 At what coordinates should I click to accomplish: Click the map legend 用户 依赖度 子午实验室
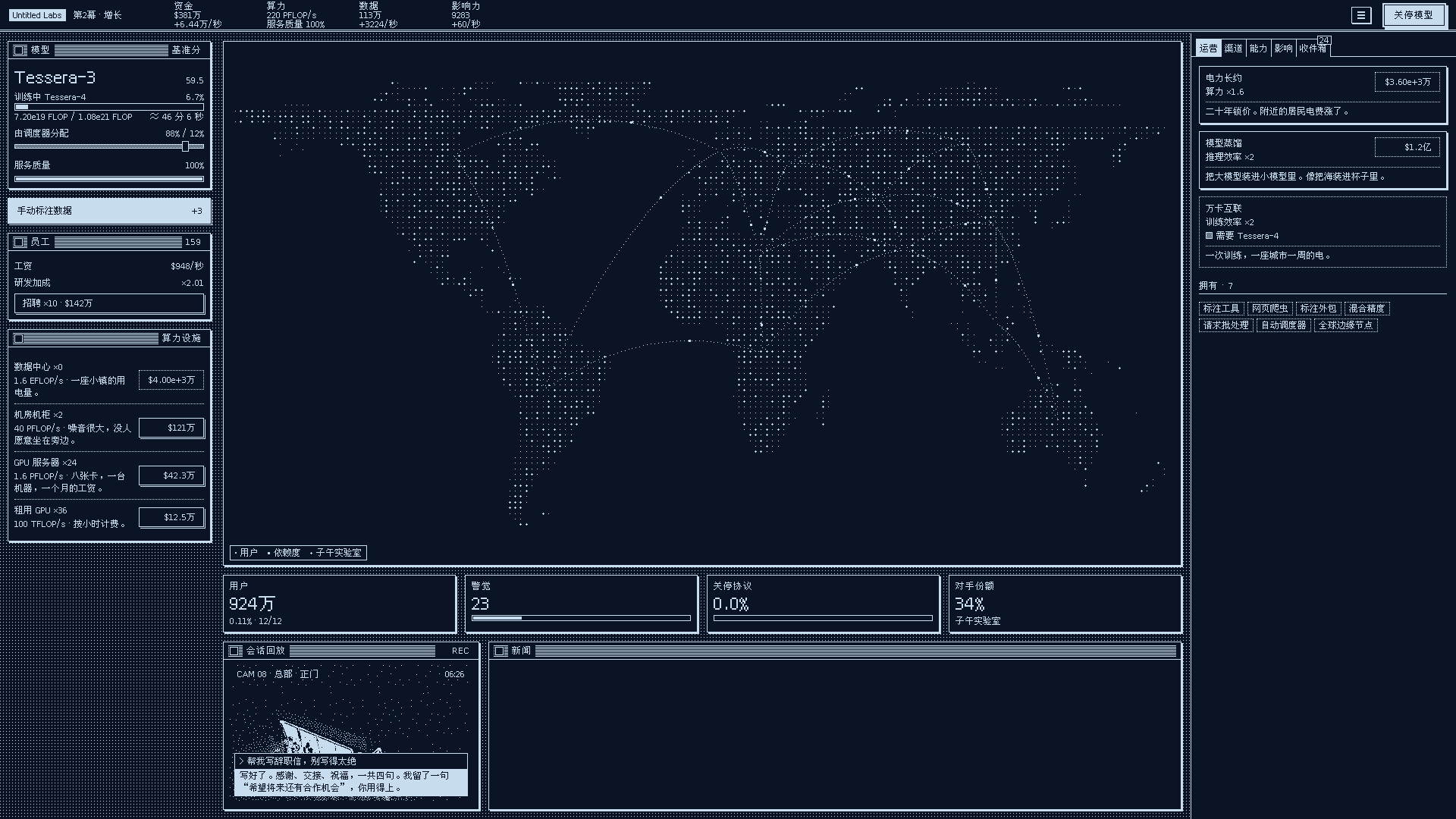tap(298, 553)
